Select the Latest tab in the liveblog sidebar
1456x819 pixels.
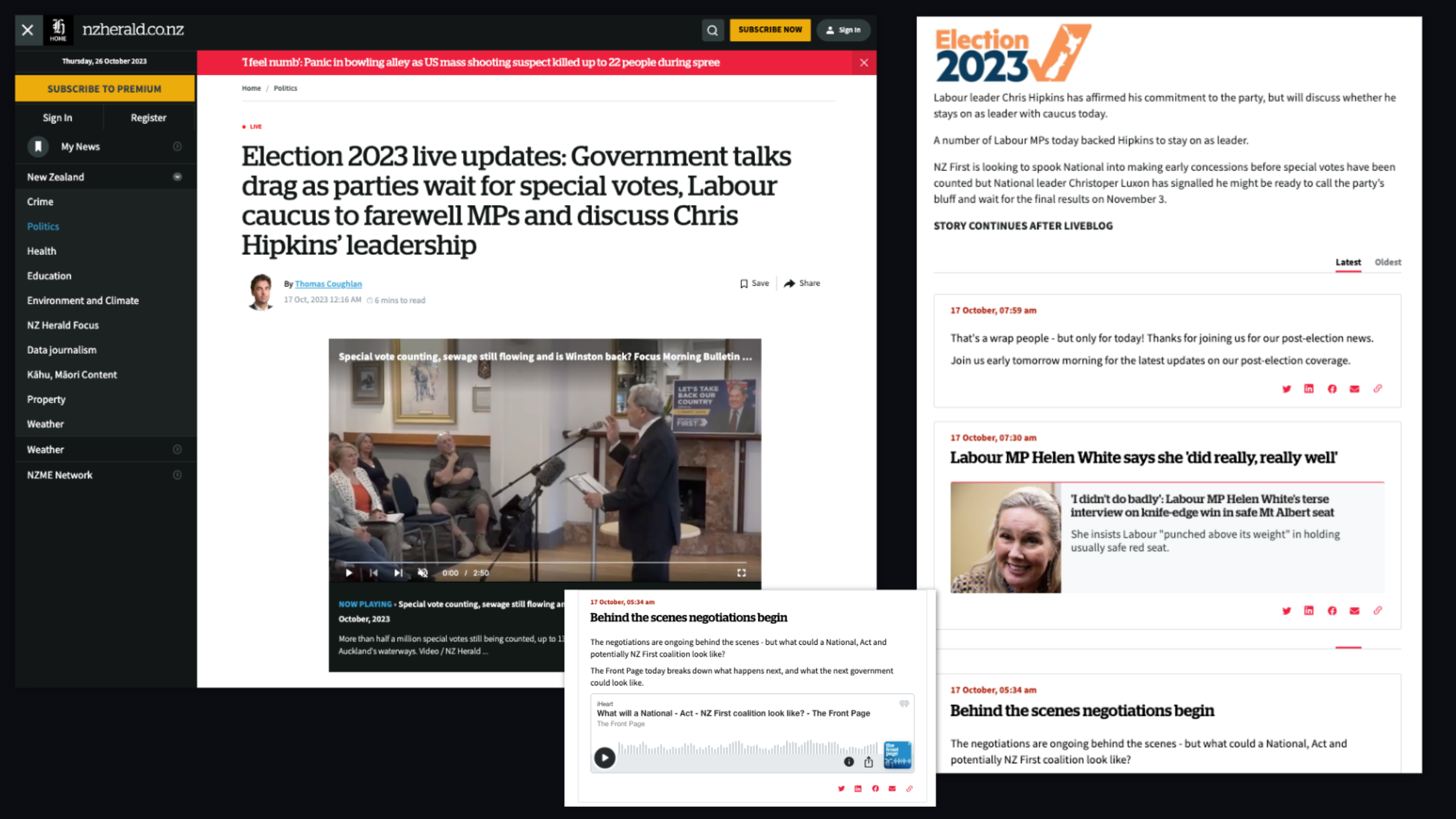point(1348,262)
